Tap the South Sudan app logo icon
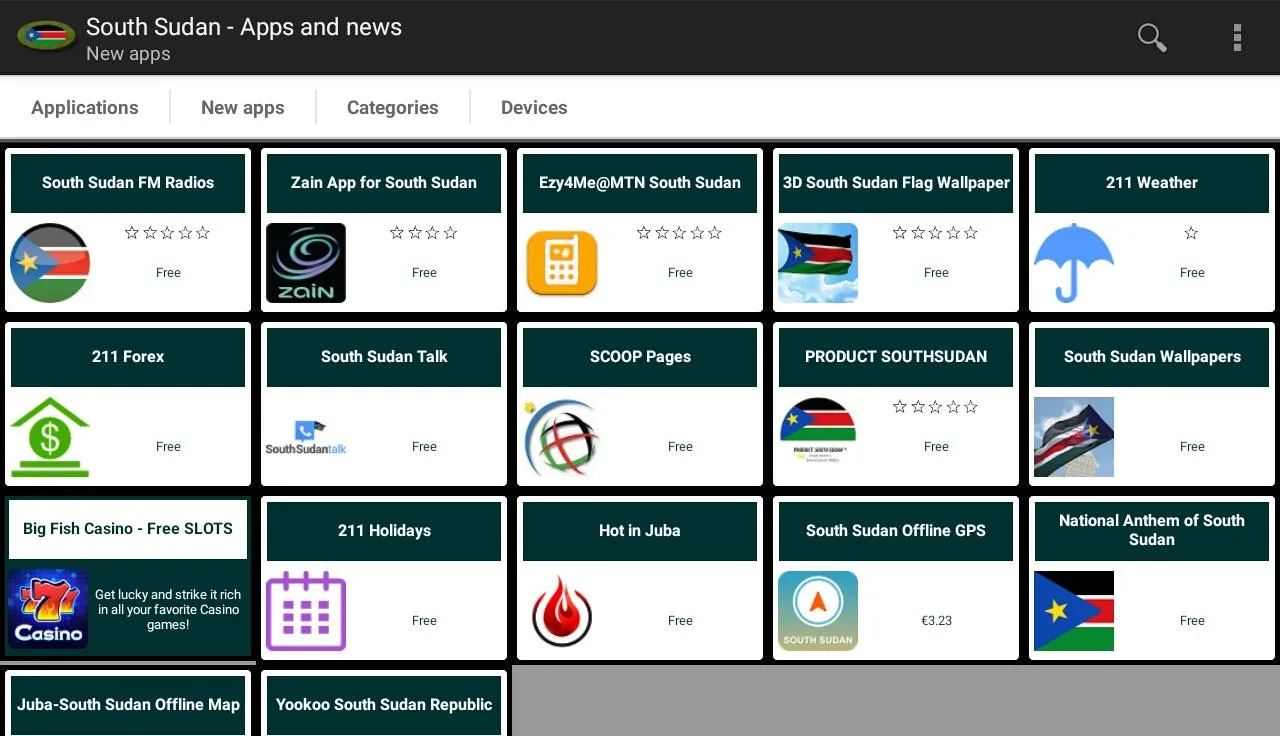This screenshot has height=736, width=1280. (x=46, y=37)
